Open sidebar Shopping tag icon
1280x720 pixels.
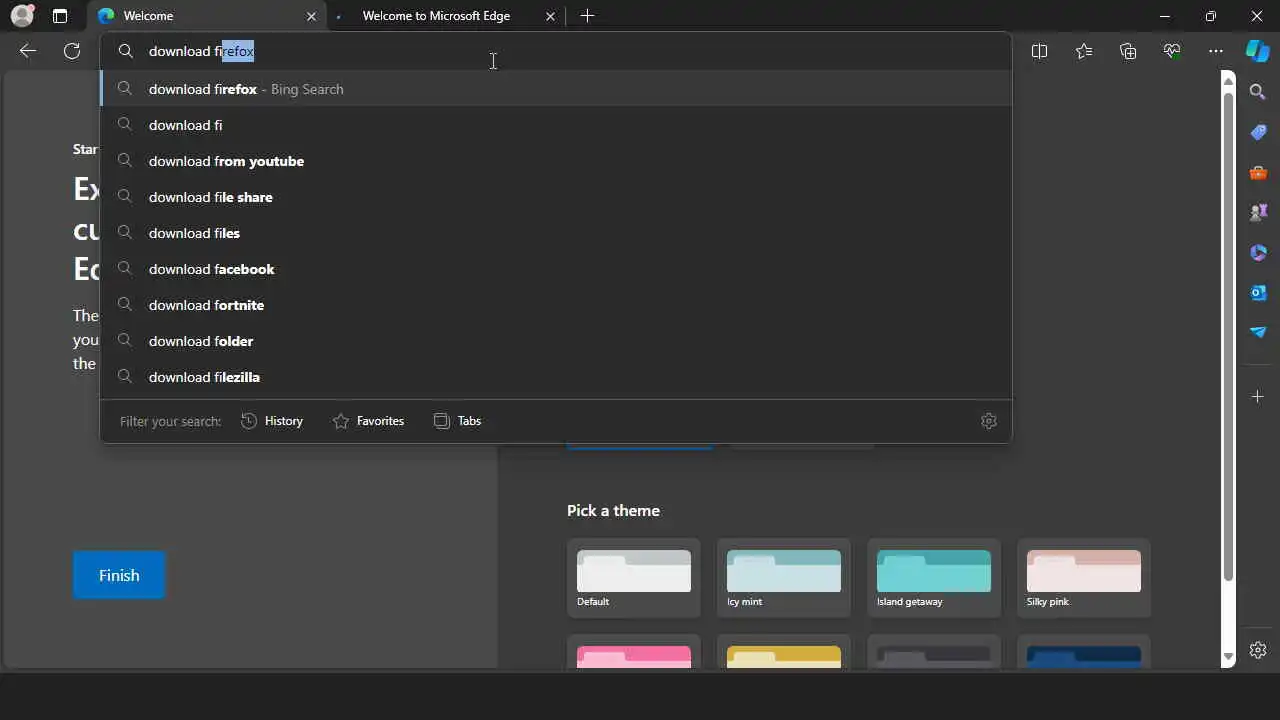pos(1258,132)
